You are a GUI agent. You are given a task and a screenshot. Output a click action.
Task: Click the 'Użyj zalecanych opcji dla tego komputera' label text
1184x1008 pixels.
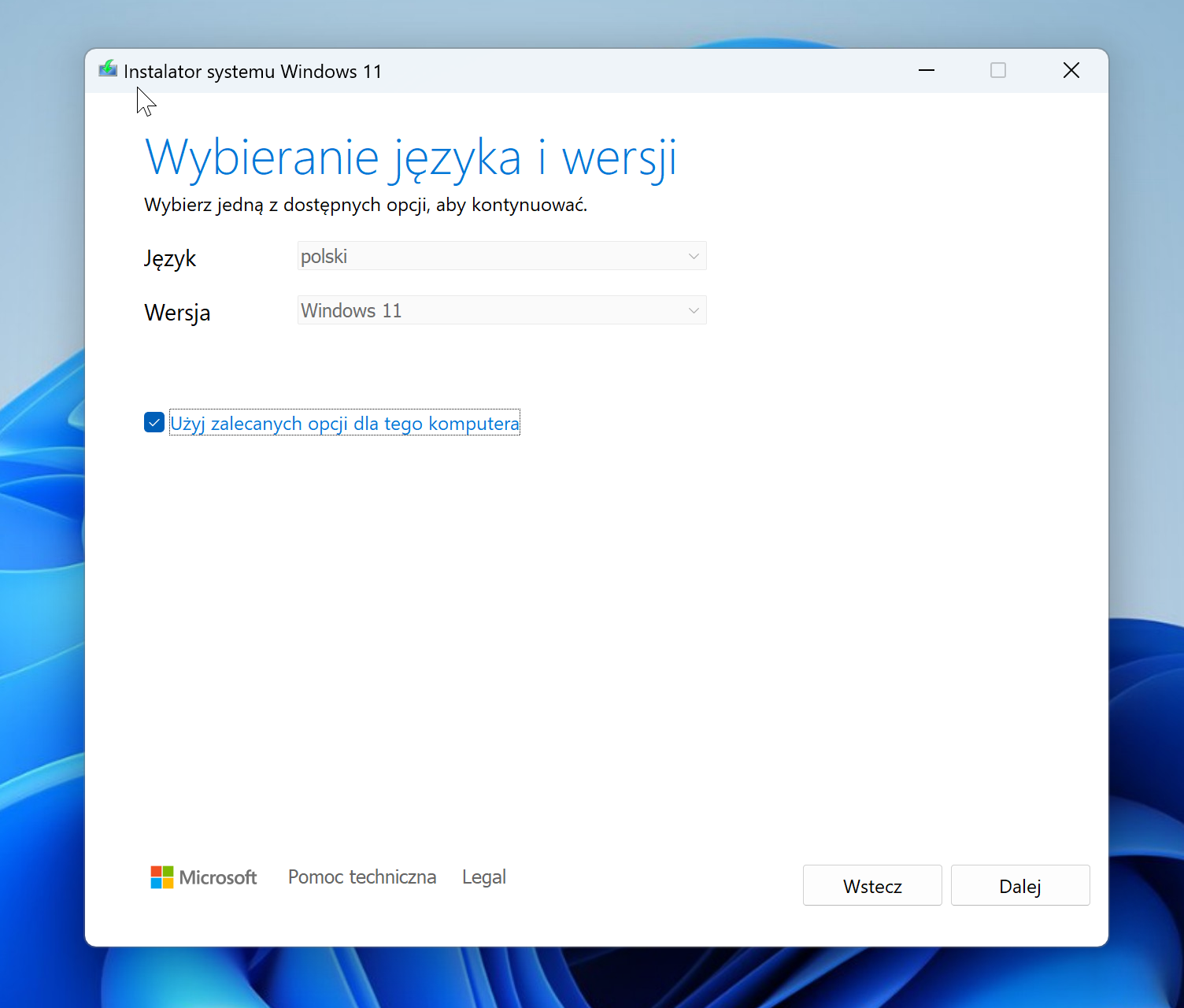(x=345, y=424)
